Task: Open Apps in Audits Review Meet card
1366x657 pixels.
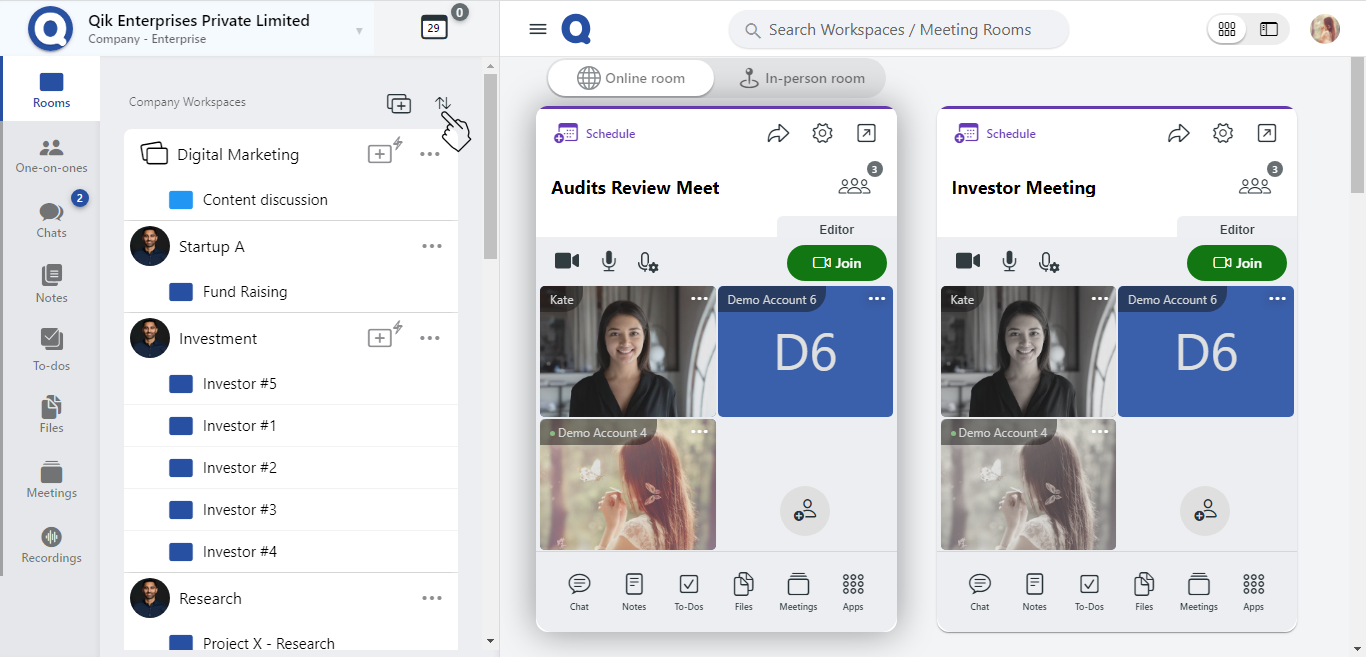Action: pyautogui.click(x=852, y=591)
